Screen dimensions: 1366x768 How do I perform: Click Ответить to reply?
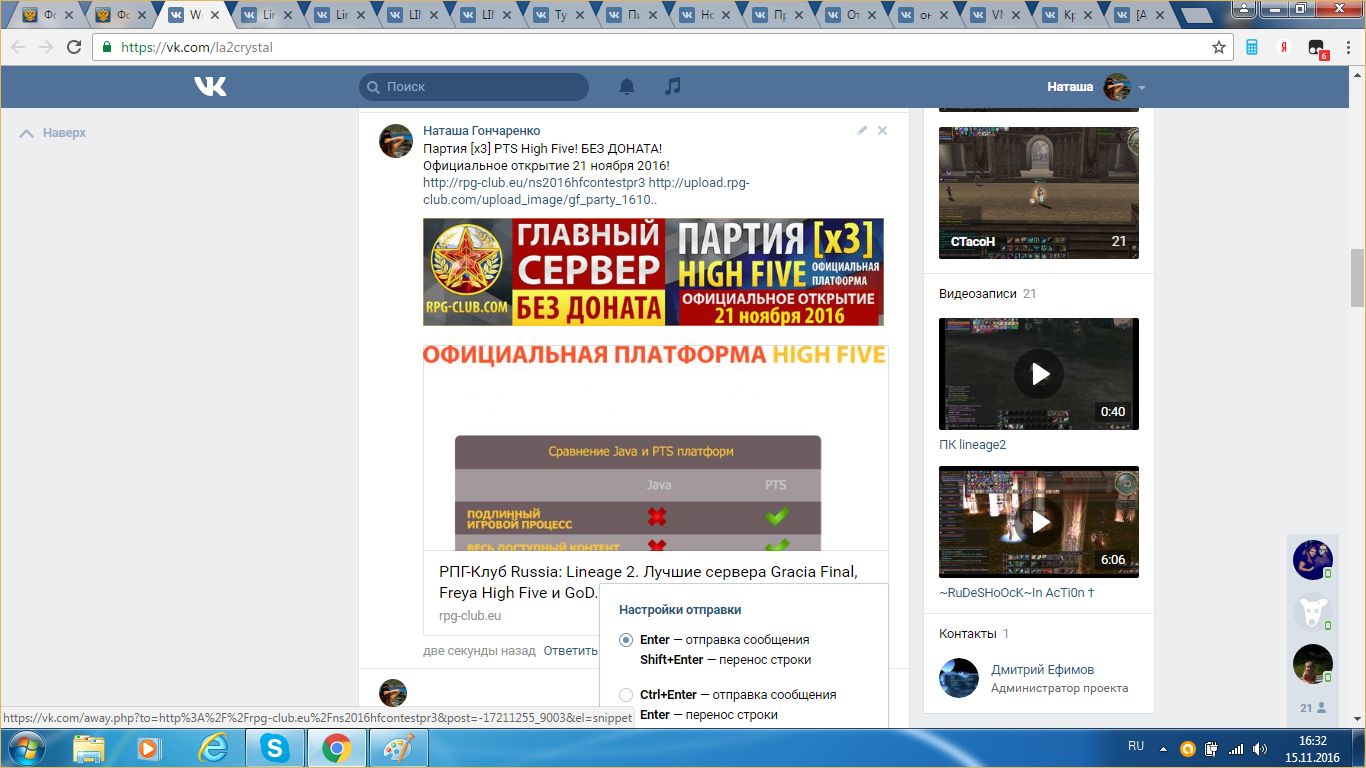(571, 651)
